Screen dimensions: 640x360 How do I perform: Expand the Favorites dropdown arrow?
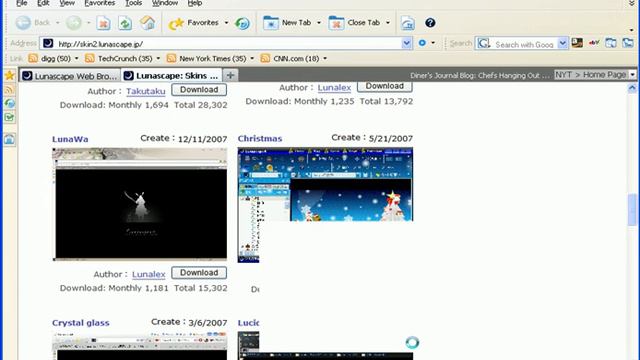(x=227, y=23)
